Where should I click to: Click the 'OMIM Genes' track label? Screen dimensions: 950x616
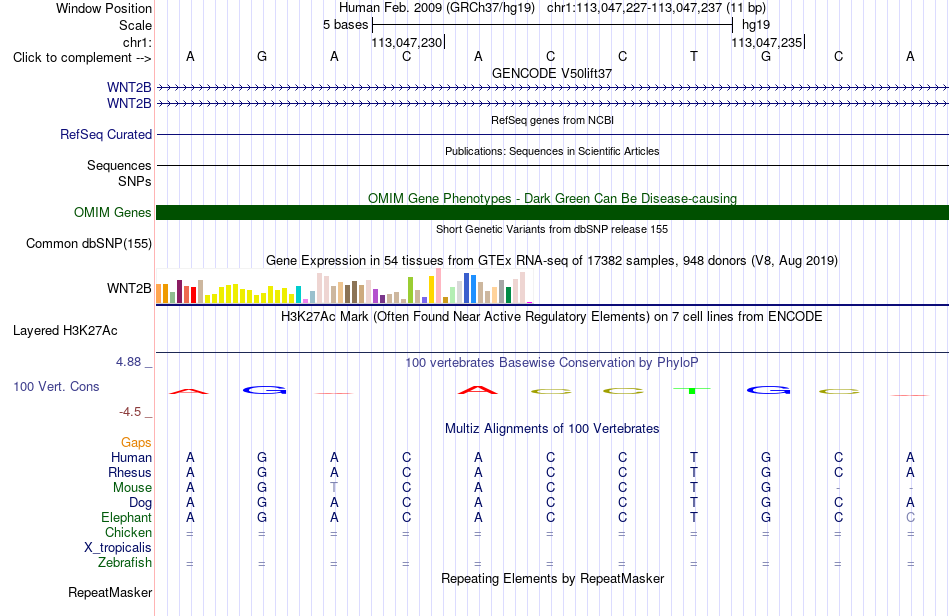coord(112,213)
